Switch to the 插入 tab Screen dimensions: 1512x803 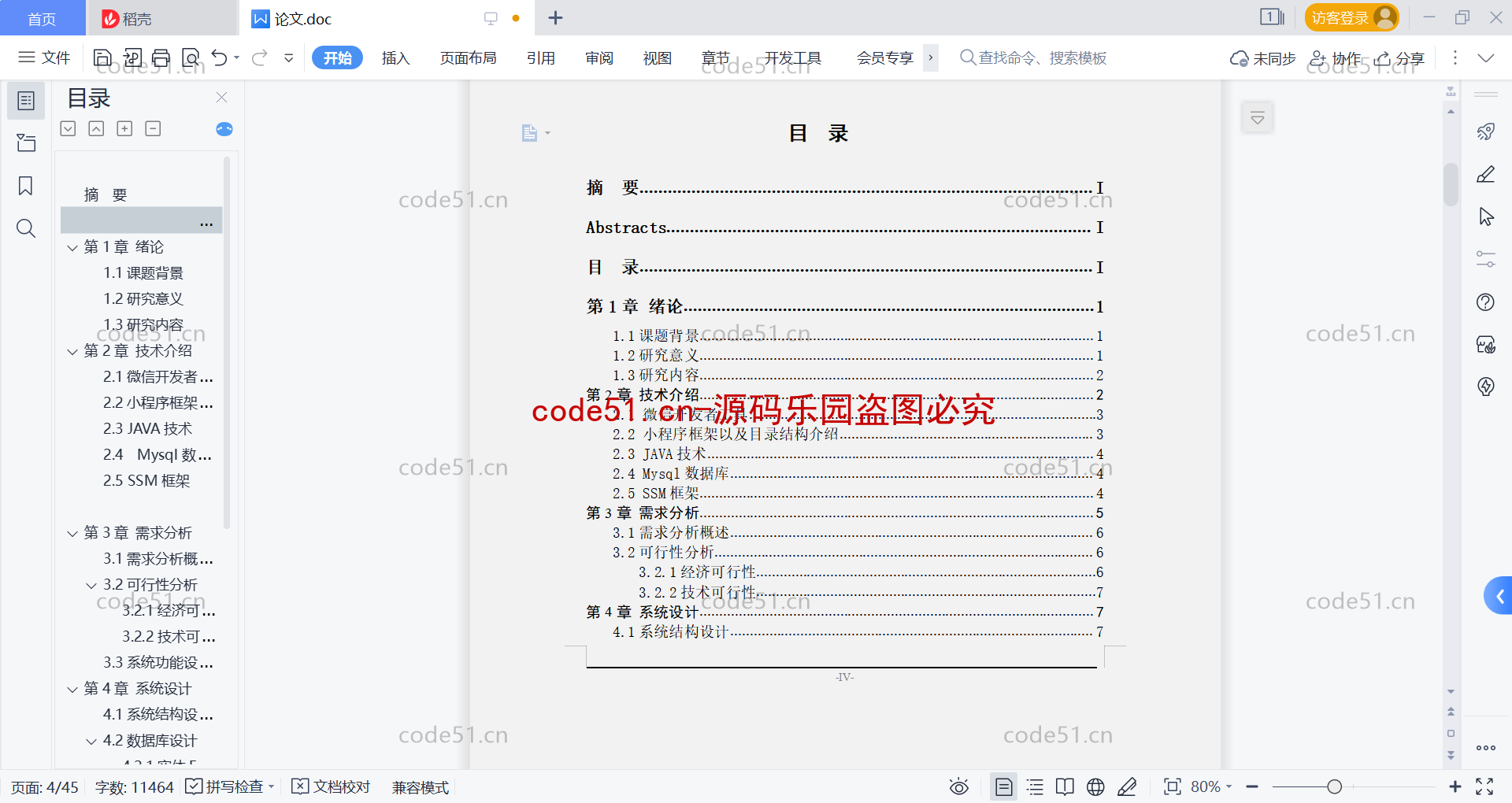(395, 57)
